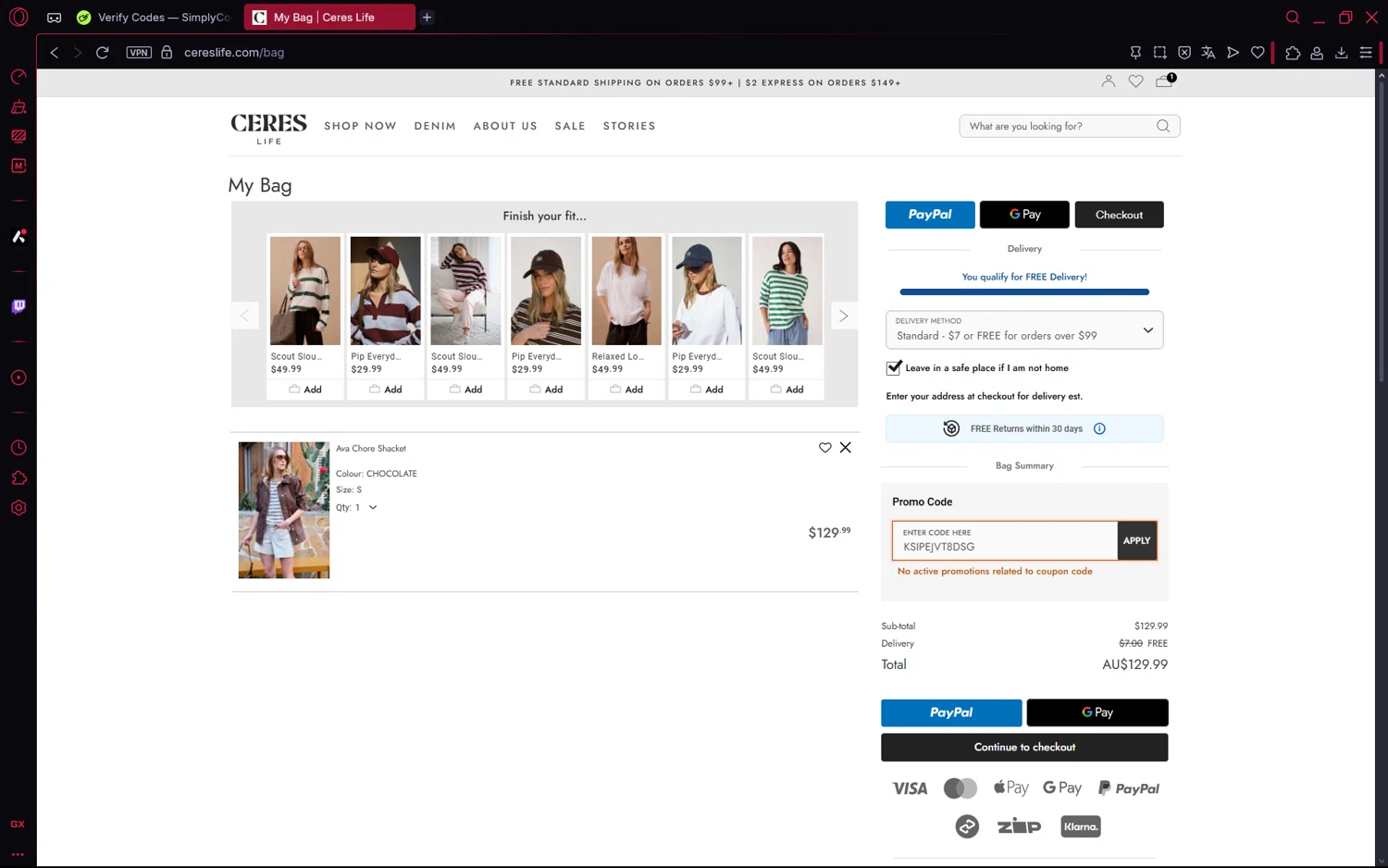Reload the current page
The image size is (1388, 868).
[103, 53]
